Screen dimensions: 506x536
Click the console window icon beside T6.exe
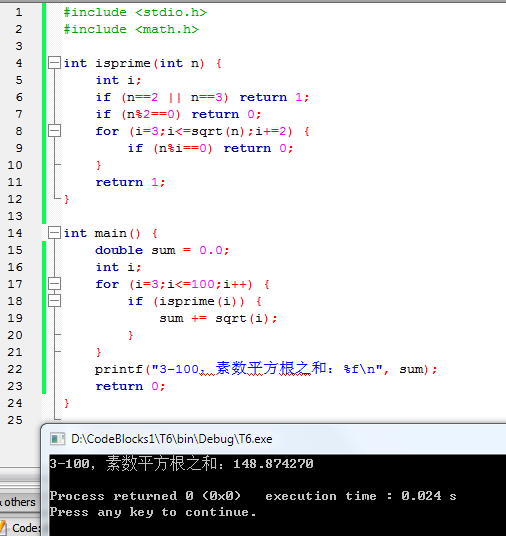tap(57, 439)
